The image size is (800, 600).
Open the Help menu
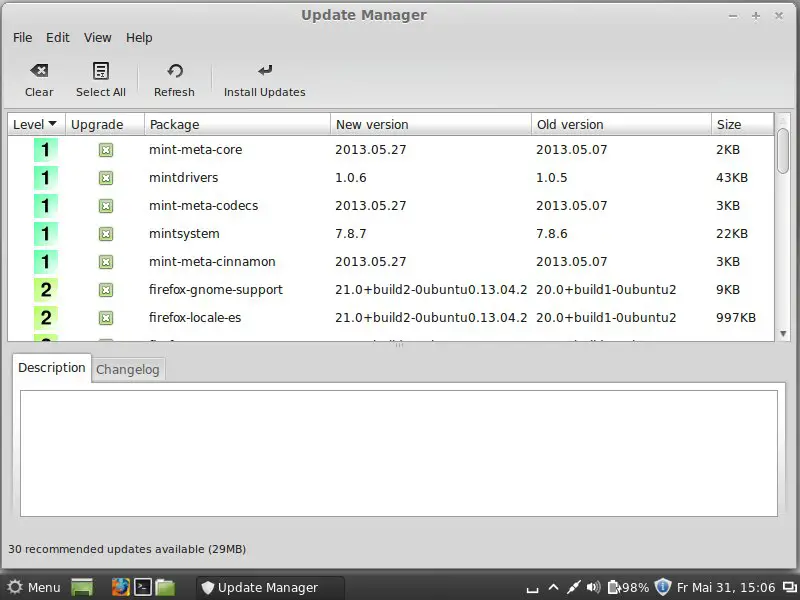tap(139, 38)
